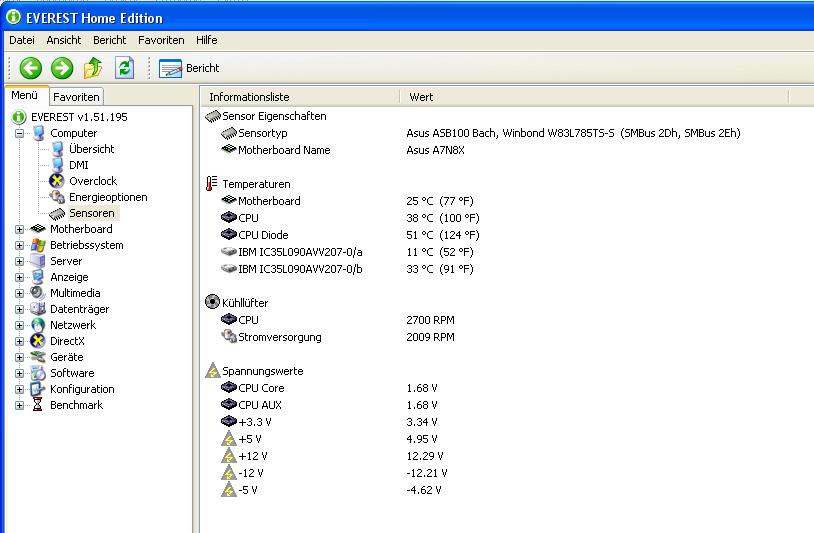Click the EVEREST v1.51.195 info icon
The width and height of the screenshot is (814, 533).
19,117
